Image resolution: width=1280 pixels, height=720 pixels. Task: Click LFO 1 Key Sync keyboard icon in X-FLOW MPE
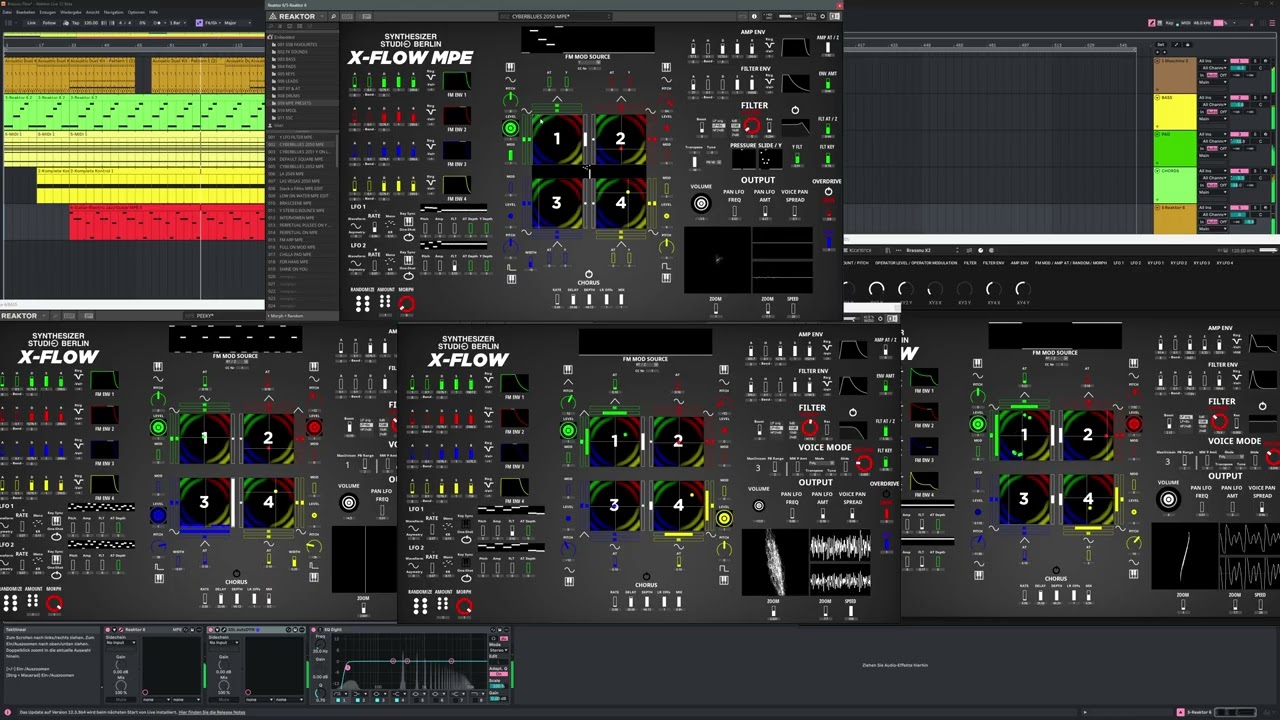[408, 222]
